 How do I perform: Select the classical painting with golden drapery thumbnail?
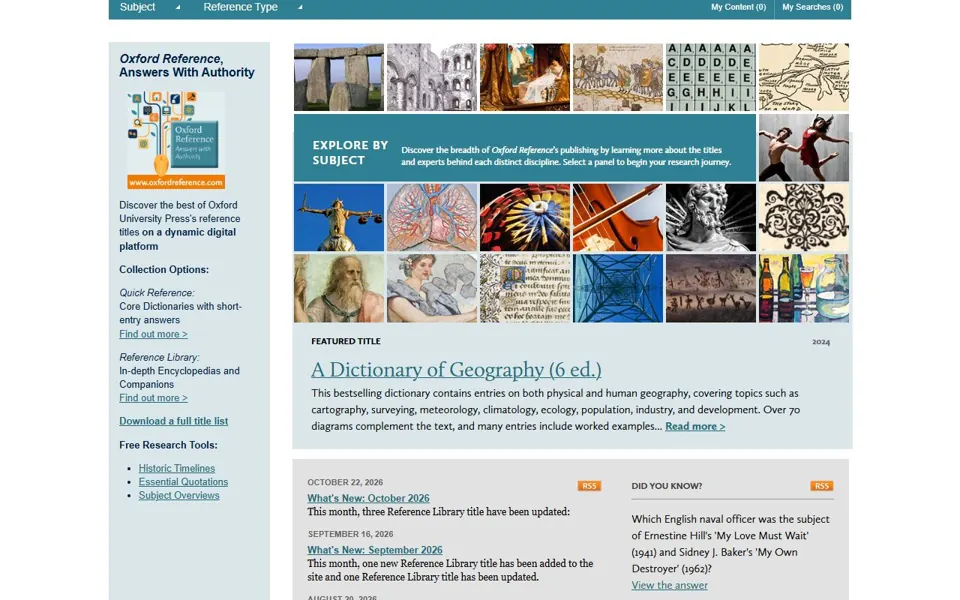[x=525, y=77]
